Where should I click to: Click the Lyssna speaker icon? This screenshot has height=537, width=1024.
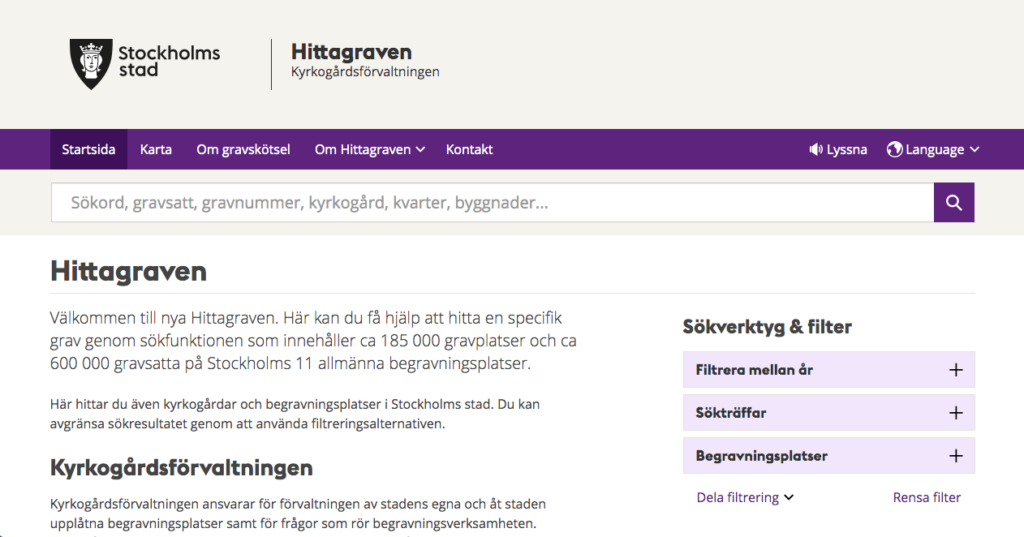click(816, 150)
